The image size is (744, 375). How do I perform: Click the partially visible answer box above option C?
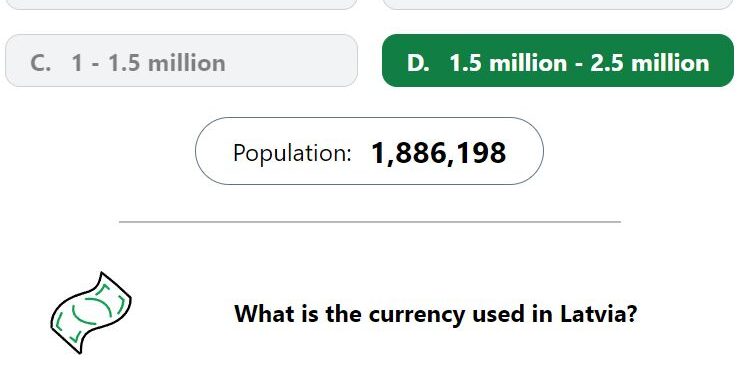pos(181,4)
